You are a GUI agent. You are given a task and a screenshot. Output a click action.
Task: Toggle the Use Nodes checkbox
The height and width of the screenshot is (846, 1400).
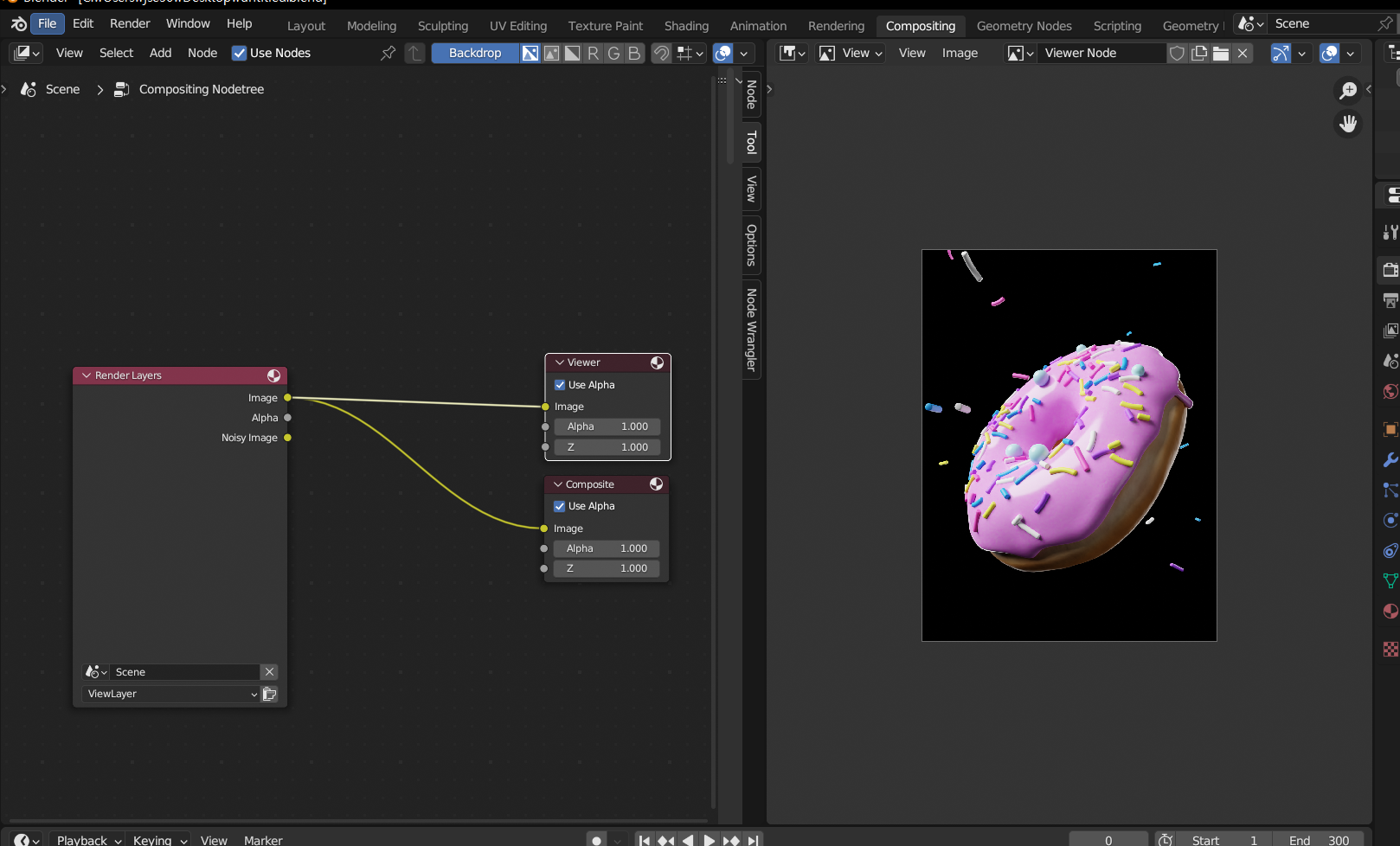pos(240,53)
